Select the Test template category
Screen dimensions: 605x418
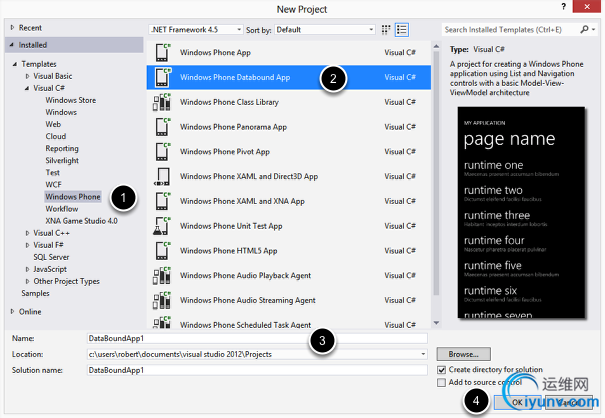click(52, 173)
